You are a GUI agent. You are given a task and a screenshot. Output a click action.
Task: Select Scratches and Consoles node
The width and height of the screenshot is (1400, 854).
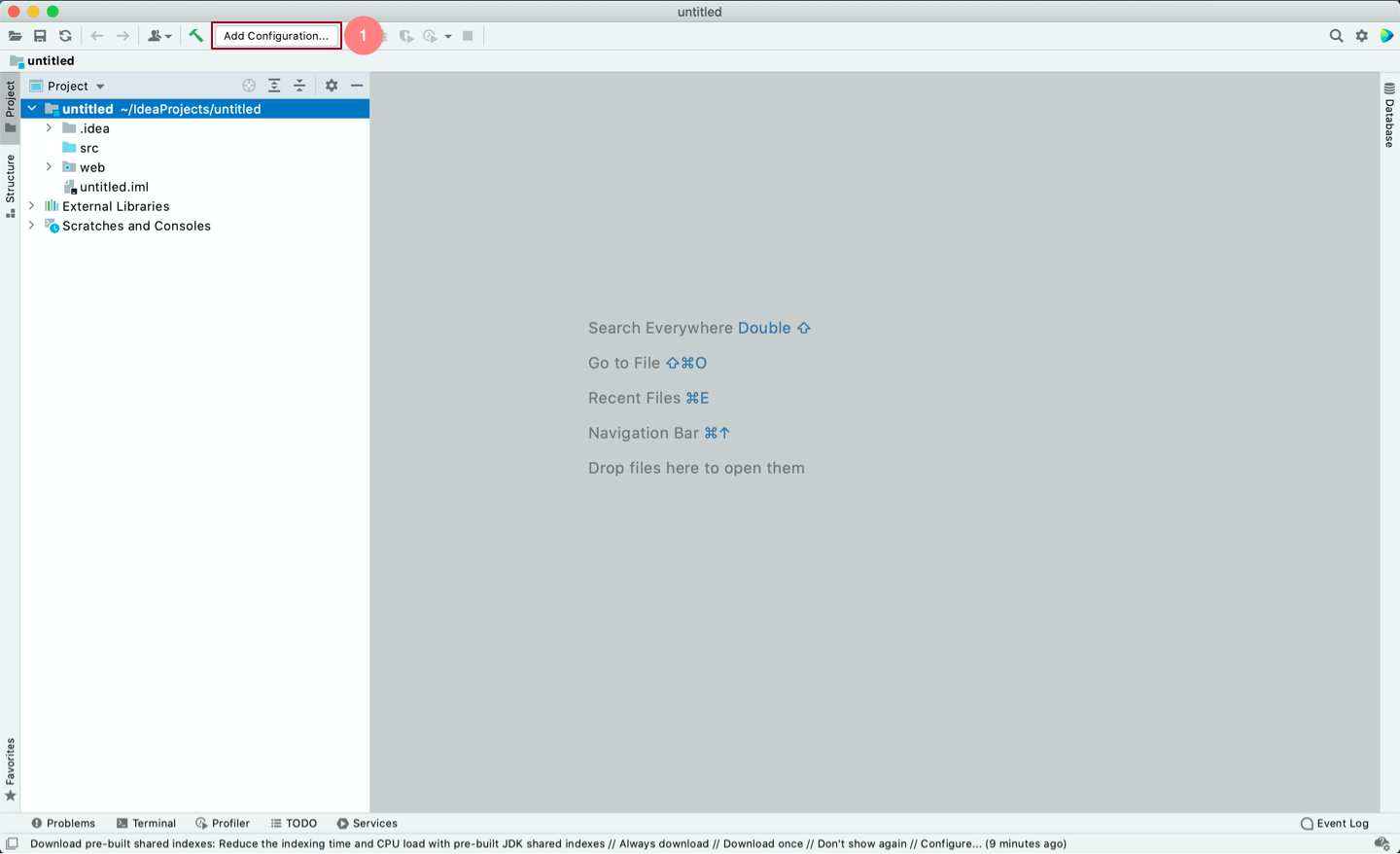127,226
